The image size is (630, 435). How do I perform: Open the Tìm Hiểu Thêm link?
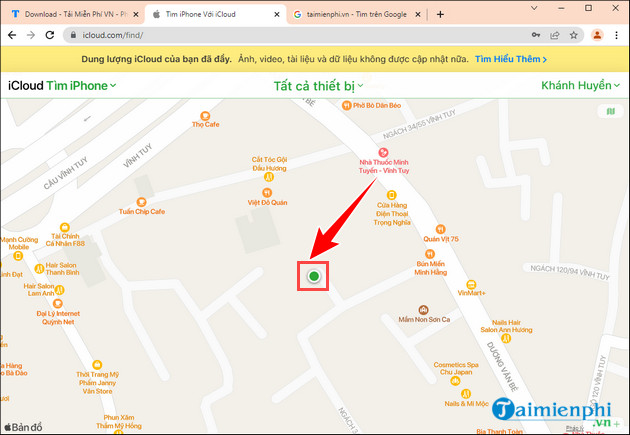[x=511, y=59]
